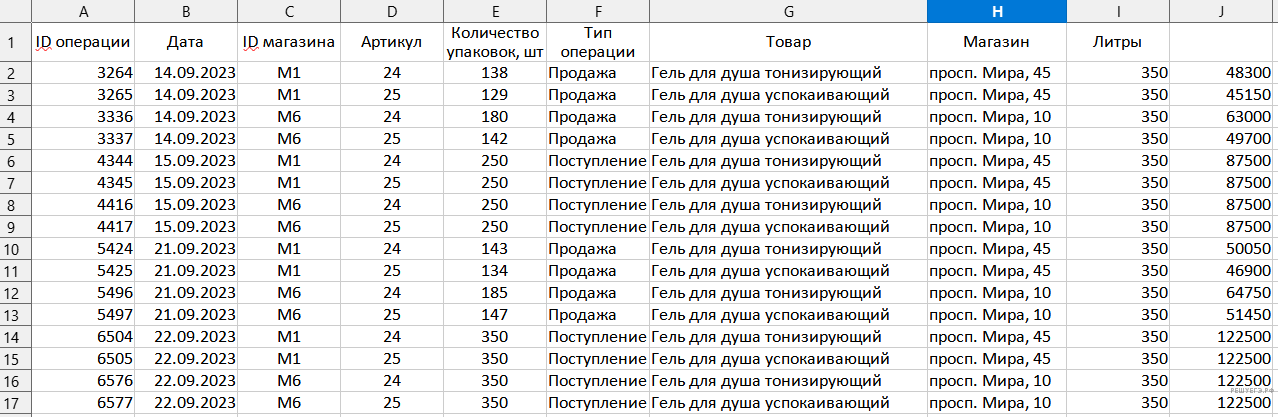Select column A header
The image size is (1278, 417).
click(x=82, y=11)
